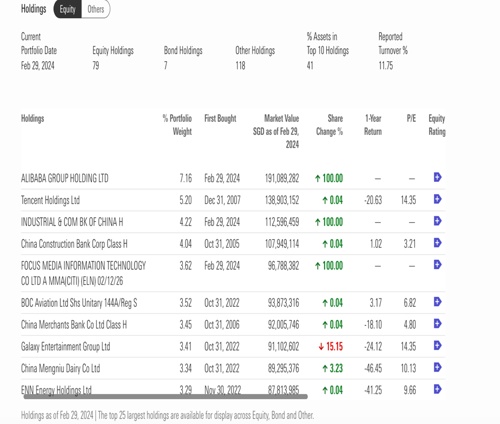Image resolution: width=500 pixels, height=424 pixels.
Task: Sort by Market Value SGD column header
Action: pos(276,131)
